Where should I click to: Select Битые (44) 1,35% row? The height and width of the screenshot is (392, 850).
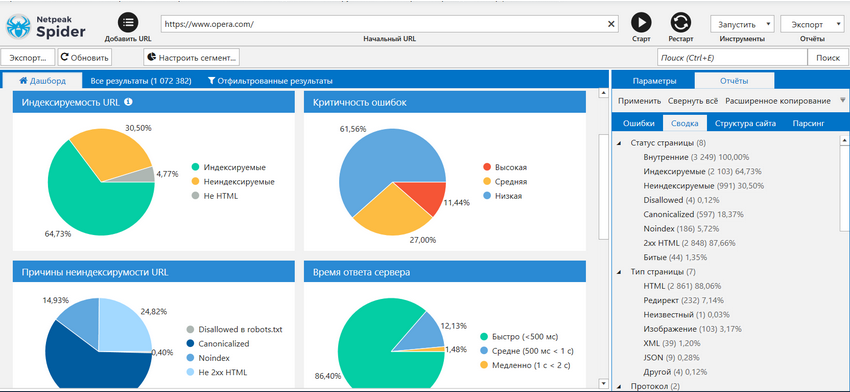pyautogui.click(x=675, y=257)
